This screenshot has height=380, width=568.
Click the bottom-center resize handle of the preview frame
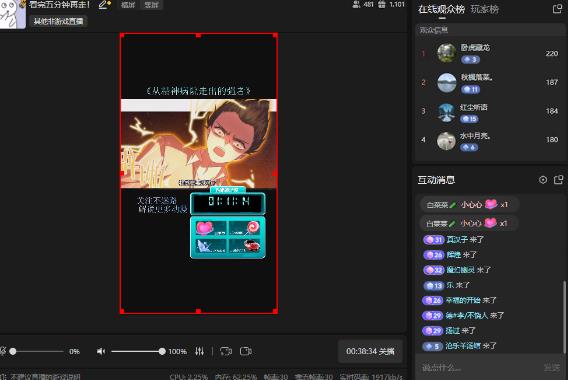pos(198,311)
